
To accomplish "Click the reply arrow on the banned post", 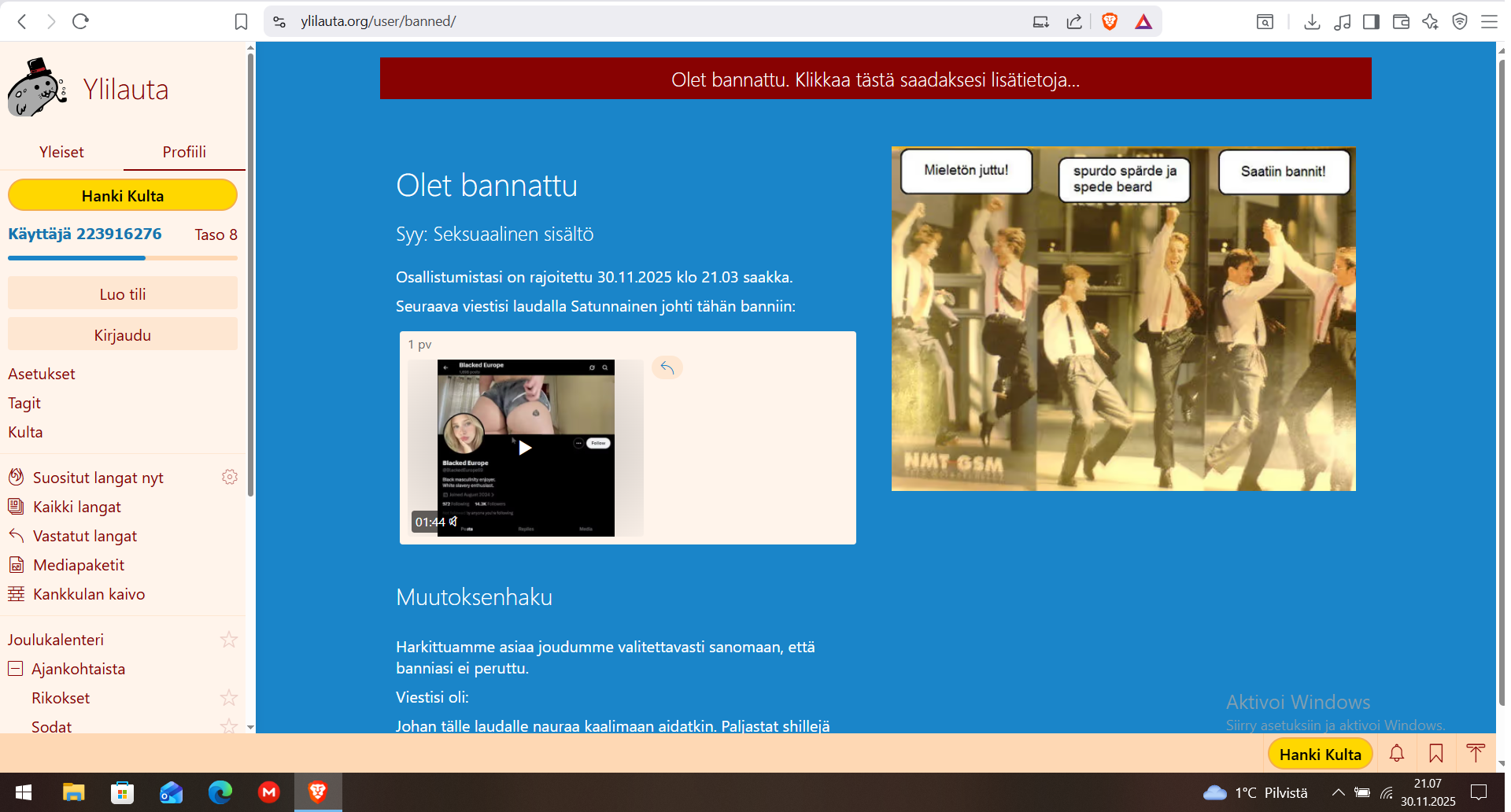I will pos(667,367).
